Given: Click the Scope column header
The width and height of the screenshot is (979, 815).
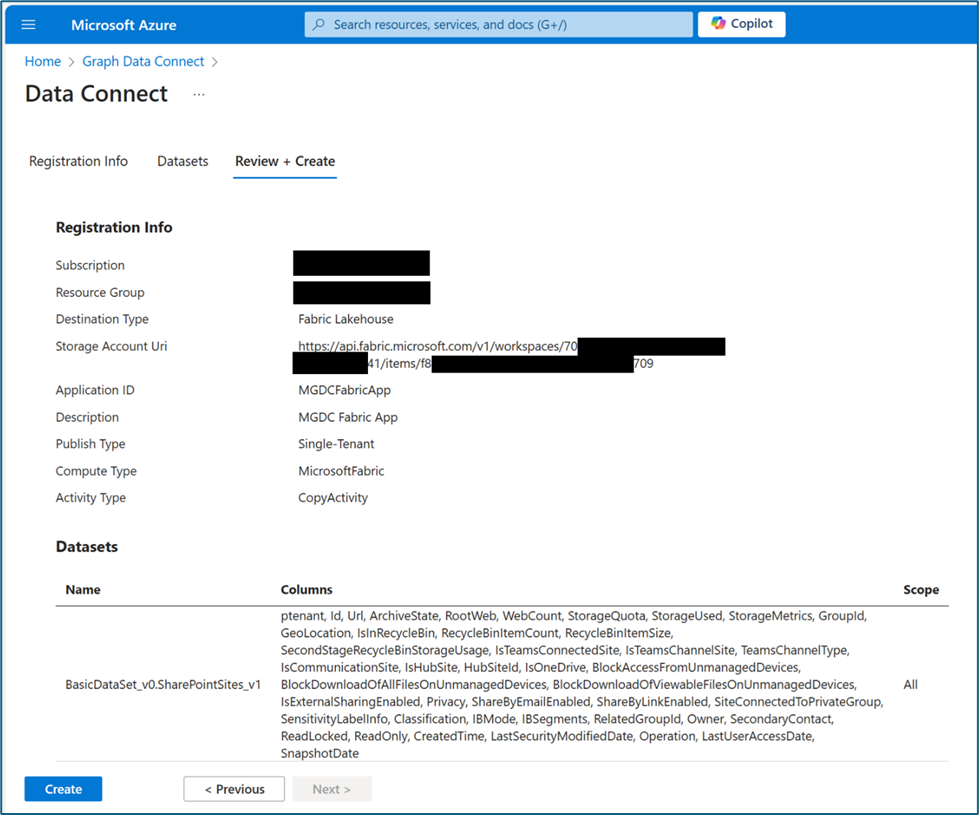Looking at the screenshot, I should (x=921, y=590).
